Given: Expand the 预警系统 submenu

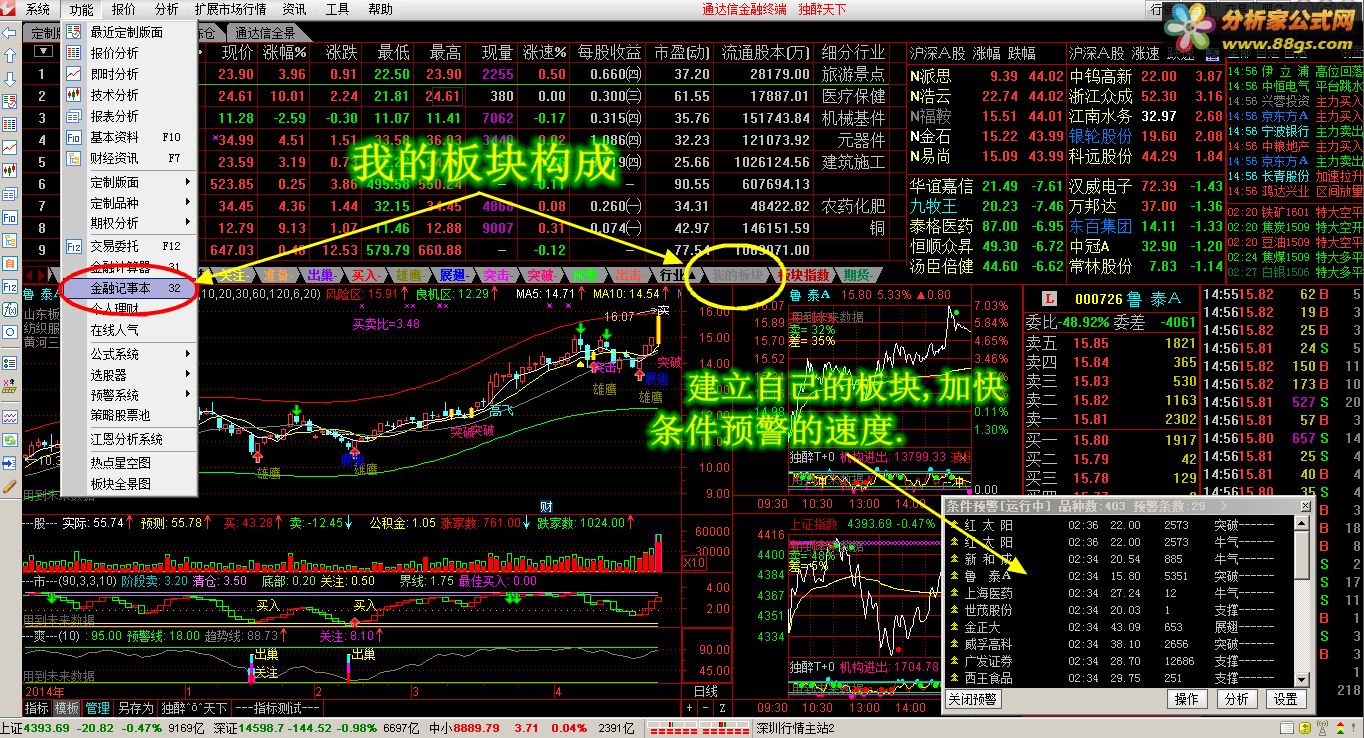Looking at the screenshot, I should pos(129,395).
